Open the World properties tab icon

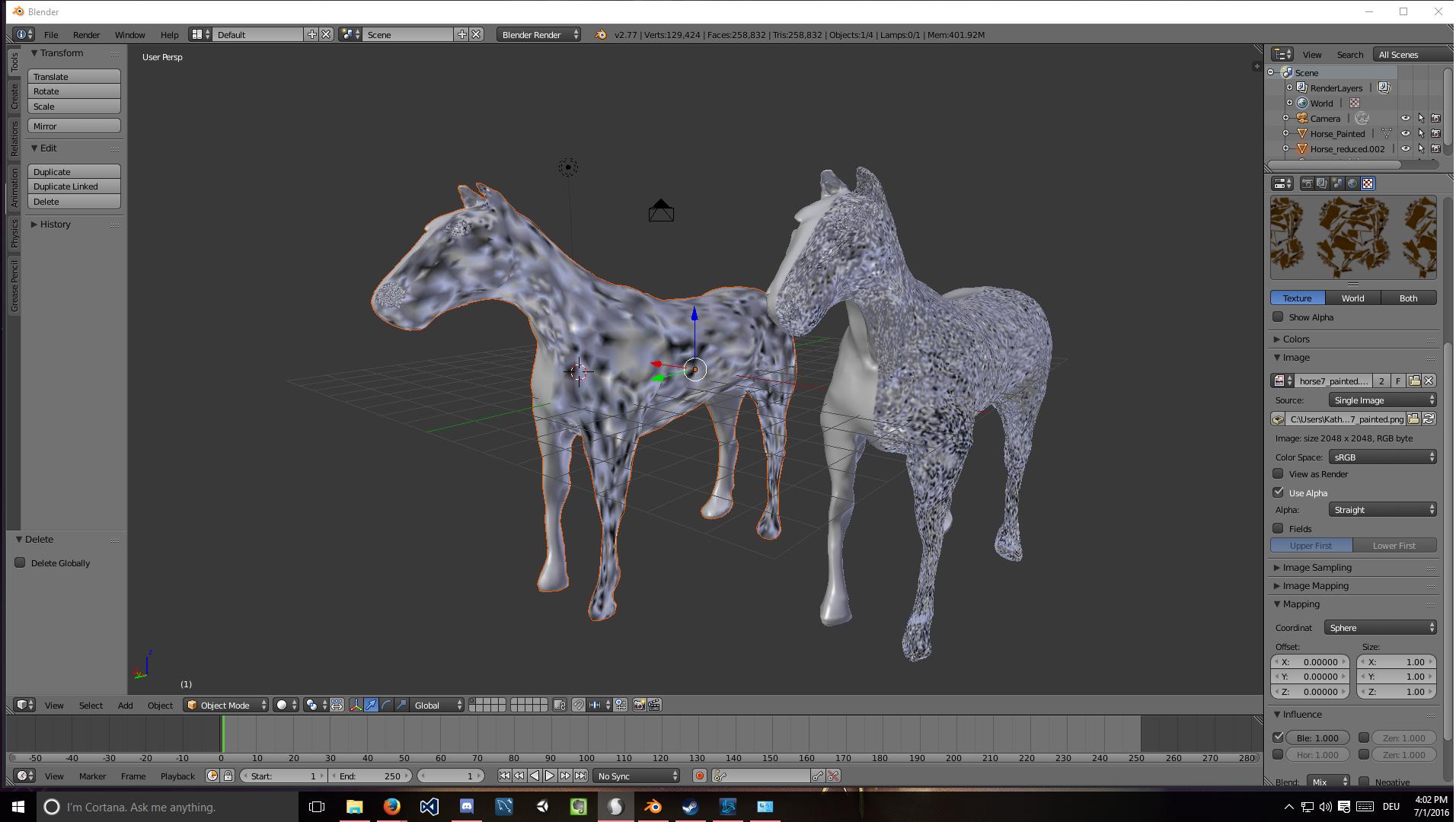click(1352, 183)
